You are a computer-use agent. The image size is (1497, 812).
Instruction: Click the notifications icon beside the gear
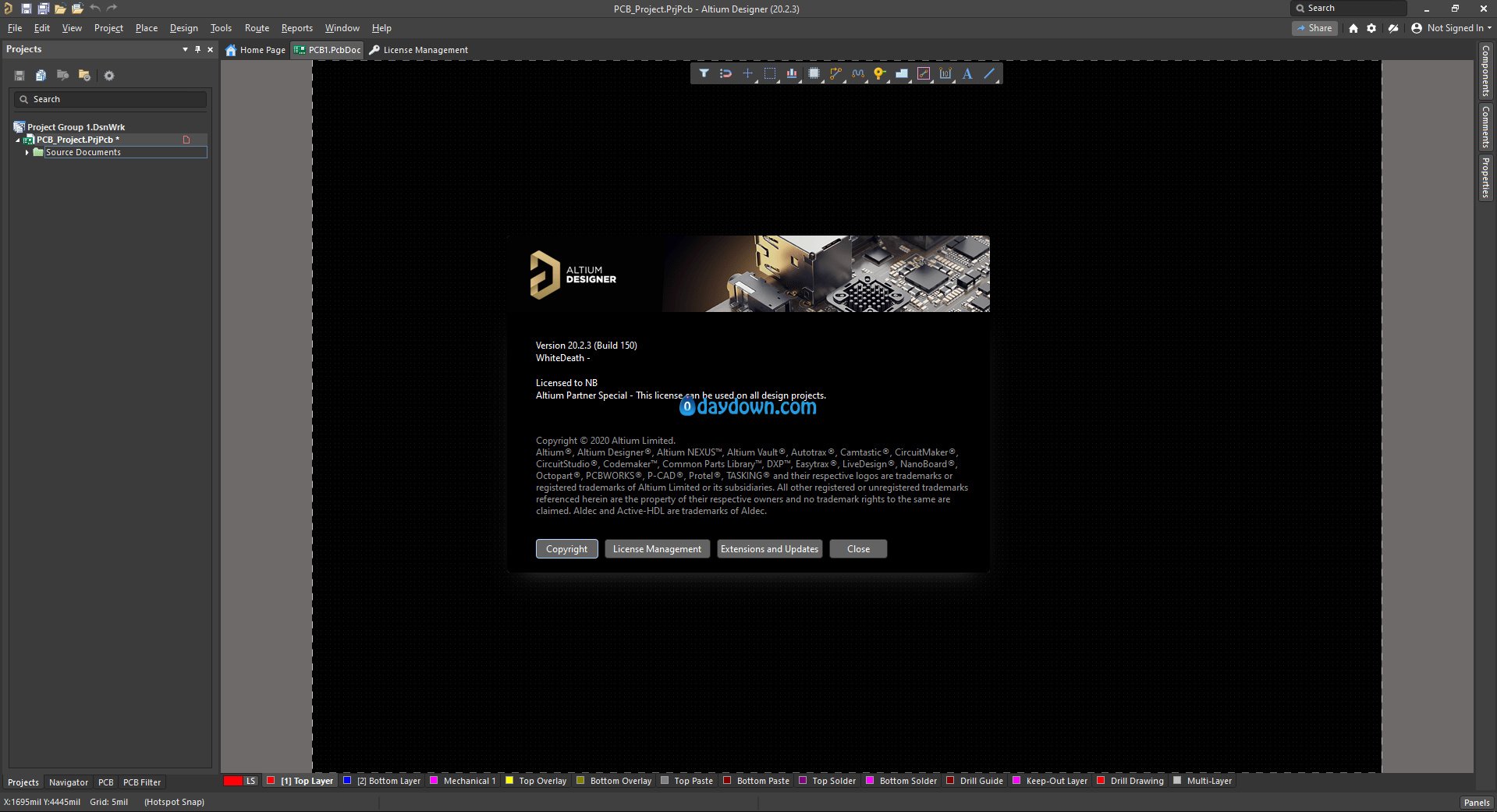(1393, 28)
